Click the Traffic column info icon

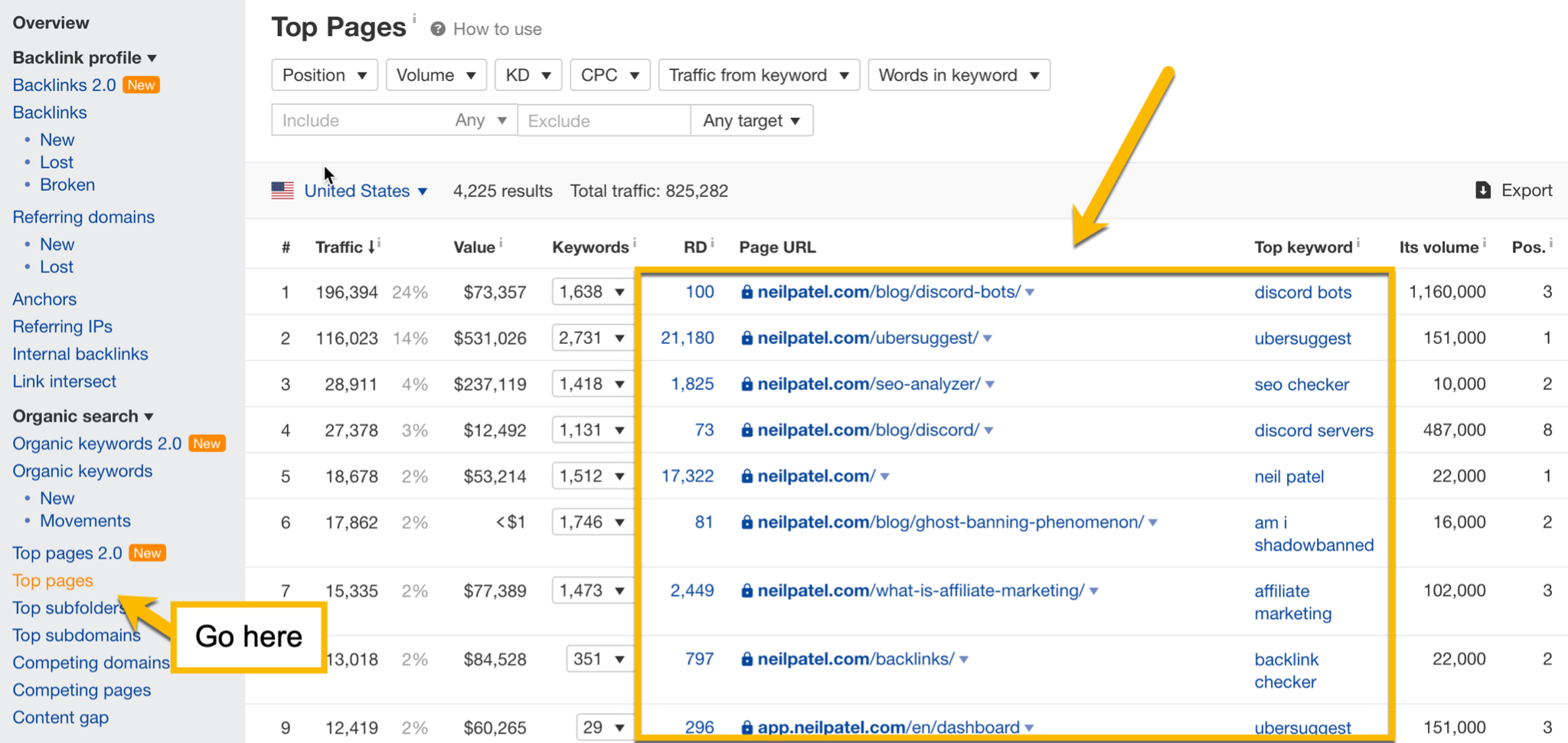(x=379, y=243)
